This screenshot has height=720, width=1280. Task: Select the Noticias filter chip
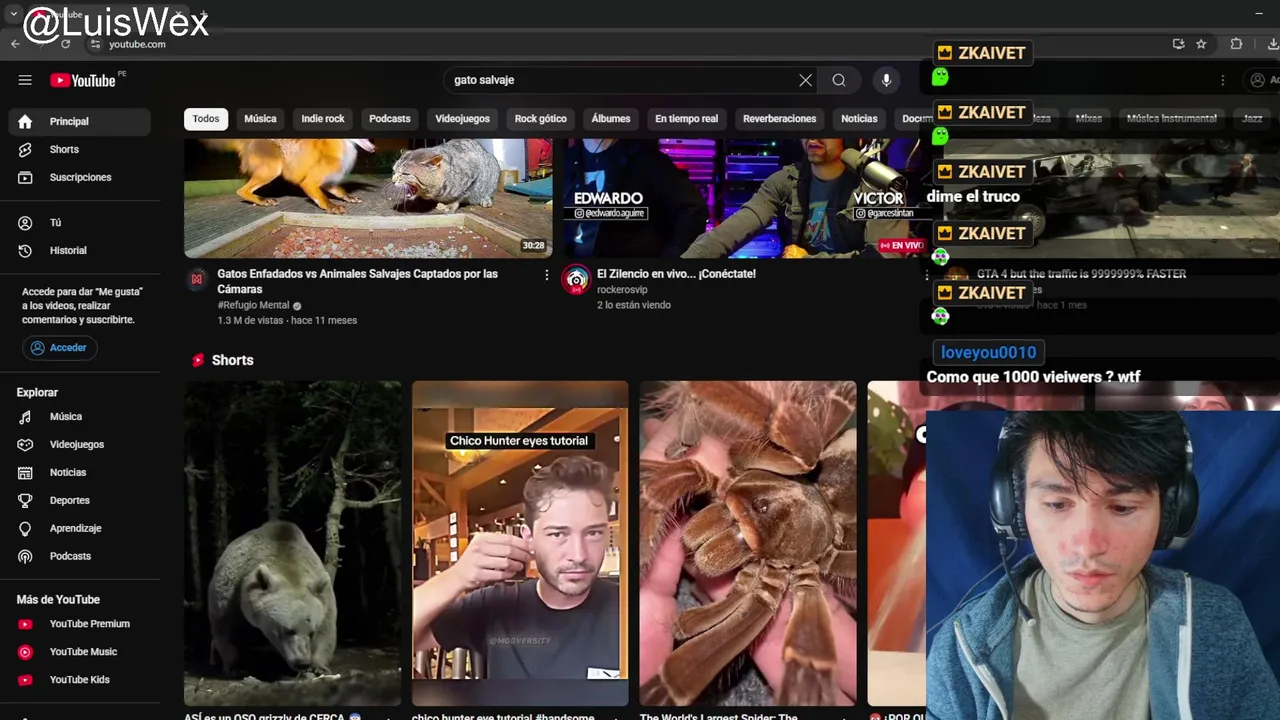point(859,119)
